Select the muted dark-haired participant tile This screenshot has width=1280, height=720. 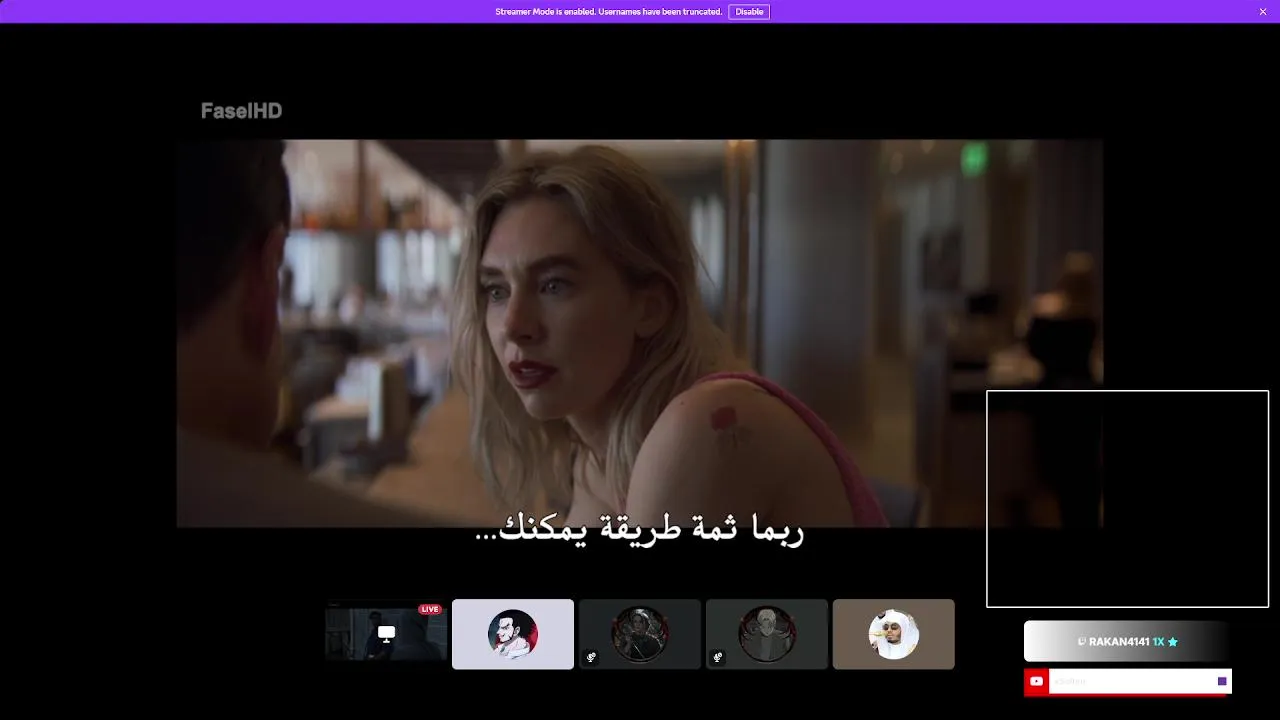[x=640, y=634]
